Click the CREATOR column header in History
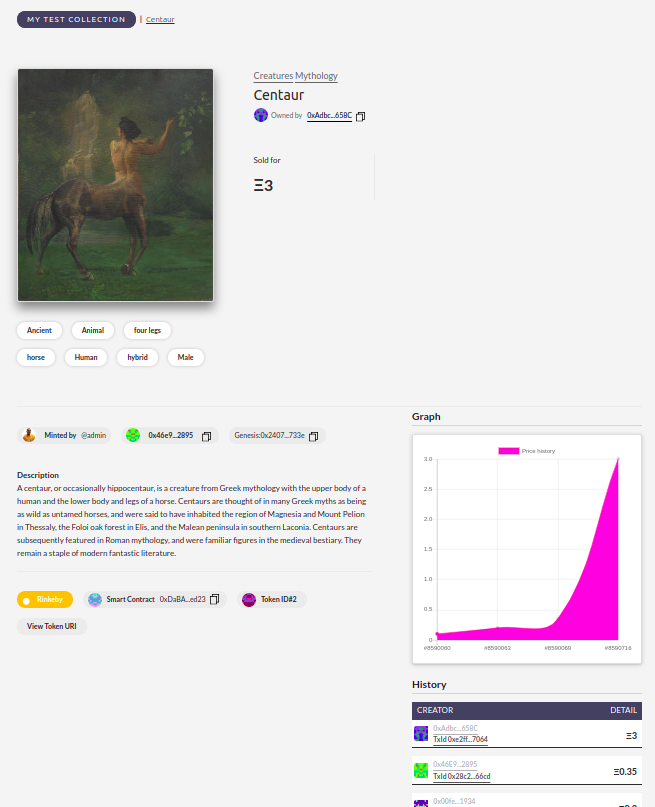The height and width of the screenshot is (807, 655). 435,710
